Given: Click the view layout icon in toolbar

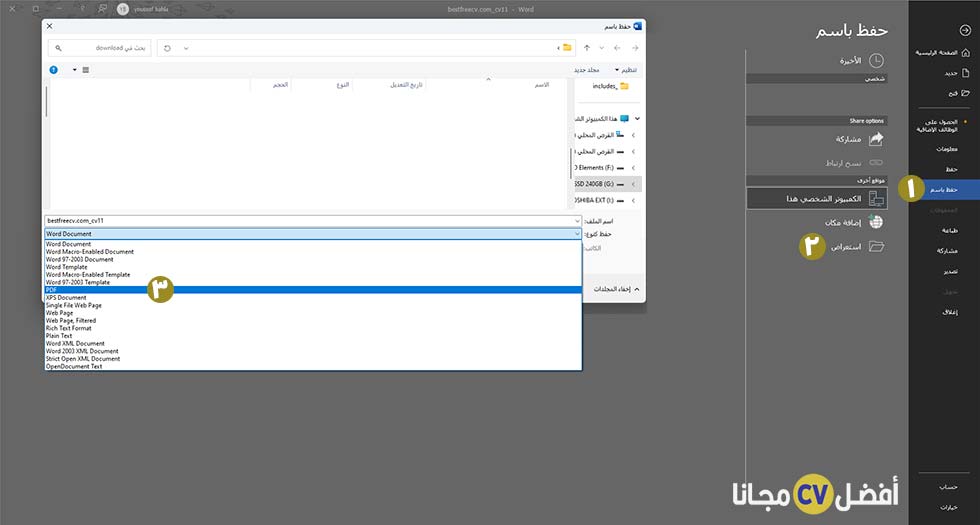Looking at the screenshot, I should [86, 70].
